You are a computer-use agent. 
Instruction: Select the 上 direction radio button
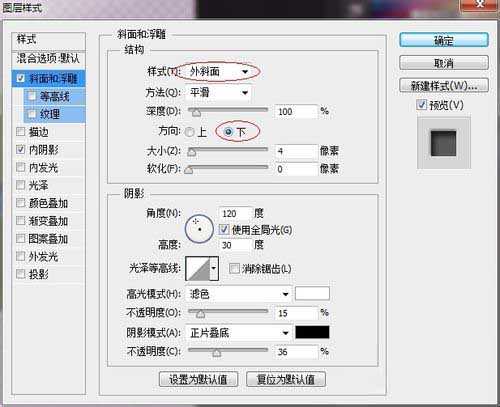[x=189, y=132]
